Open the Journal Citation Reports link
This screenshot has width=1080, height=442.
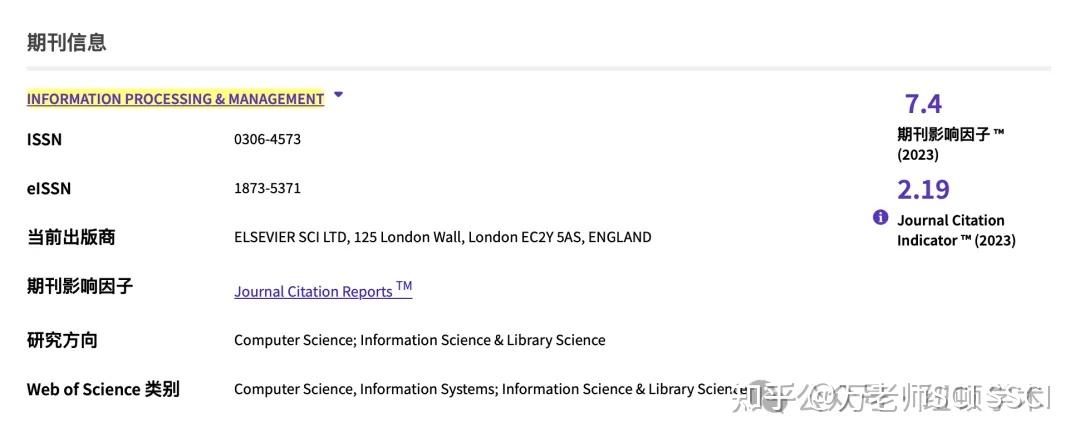coord(322,291)
